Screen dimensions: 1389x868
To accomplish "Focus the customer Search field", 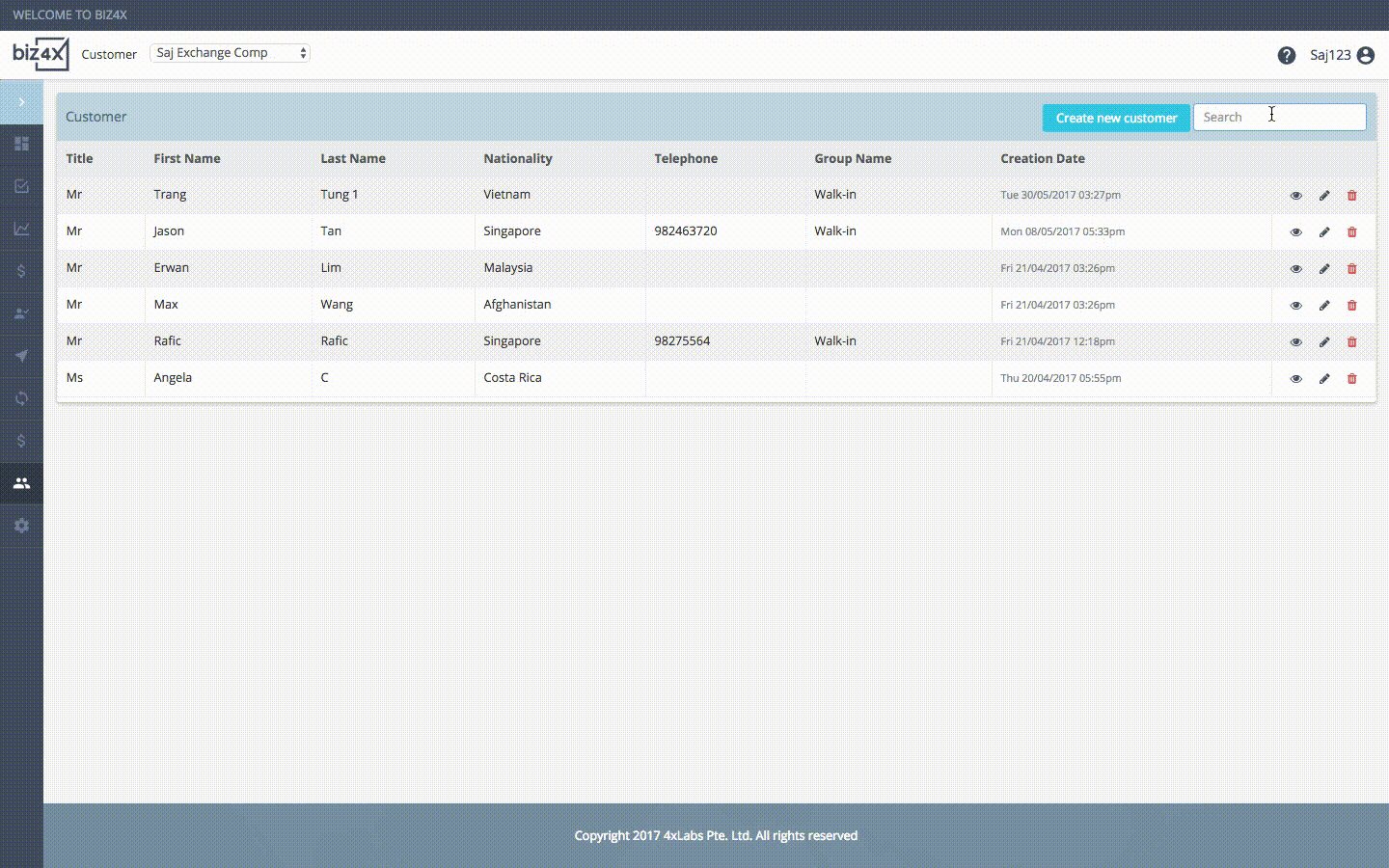I will tap(1280, 117).
